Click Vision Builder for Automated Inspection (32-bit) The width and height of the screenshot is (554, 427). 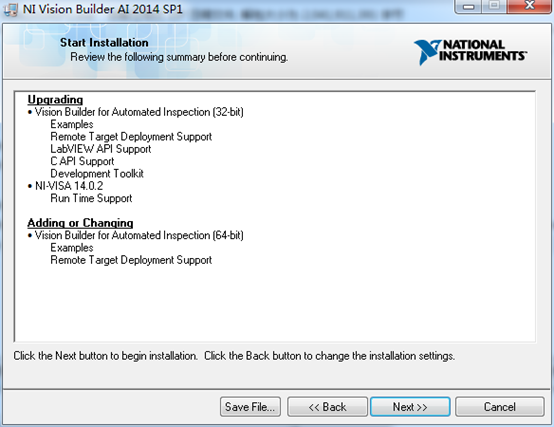coord(139,112)
